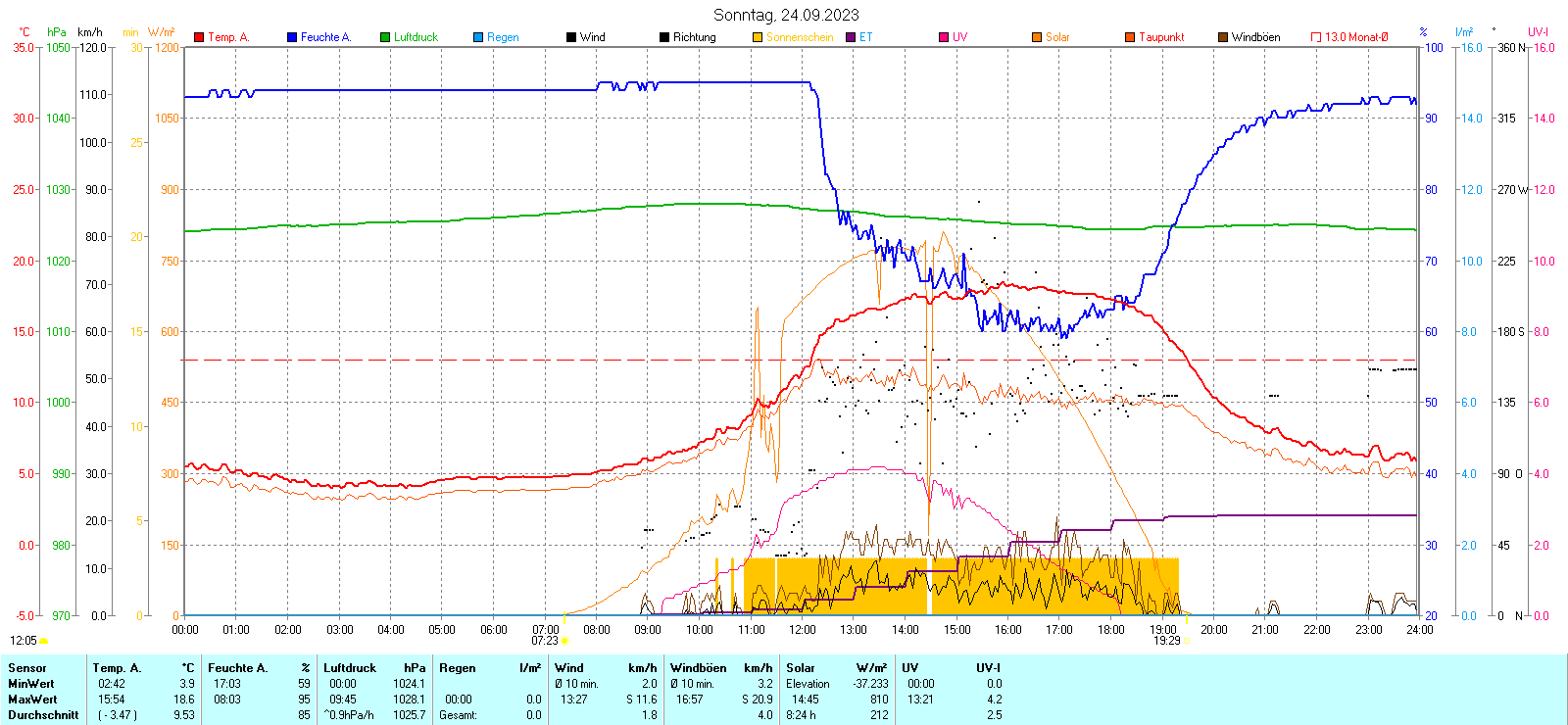Viewport: 1568px width, 725px height.
Task: Click the yellow Sonnenschein legend square
Action: (758, 37)
